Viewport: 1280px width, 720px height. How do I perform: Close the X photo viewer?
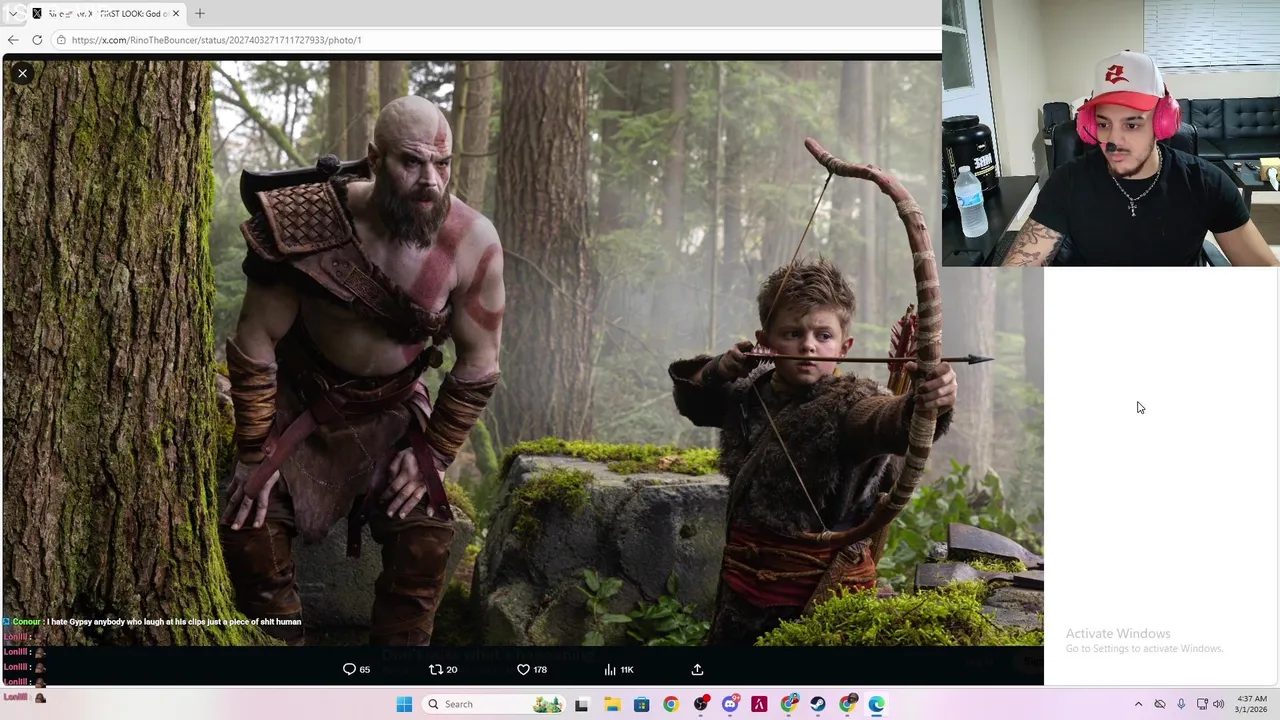pos(22,73)
